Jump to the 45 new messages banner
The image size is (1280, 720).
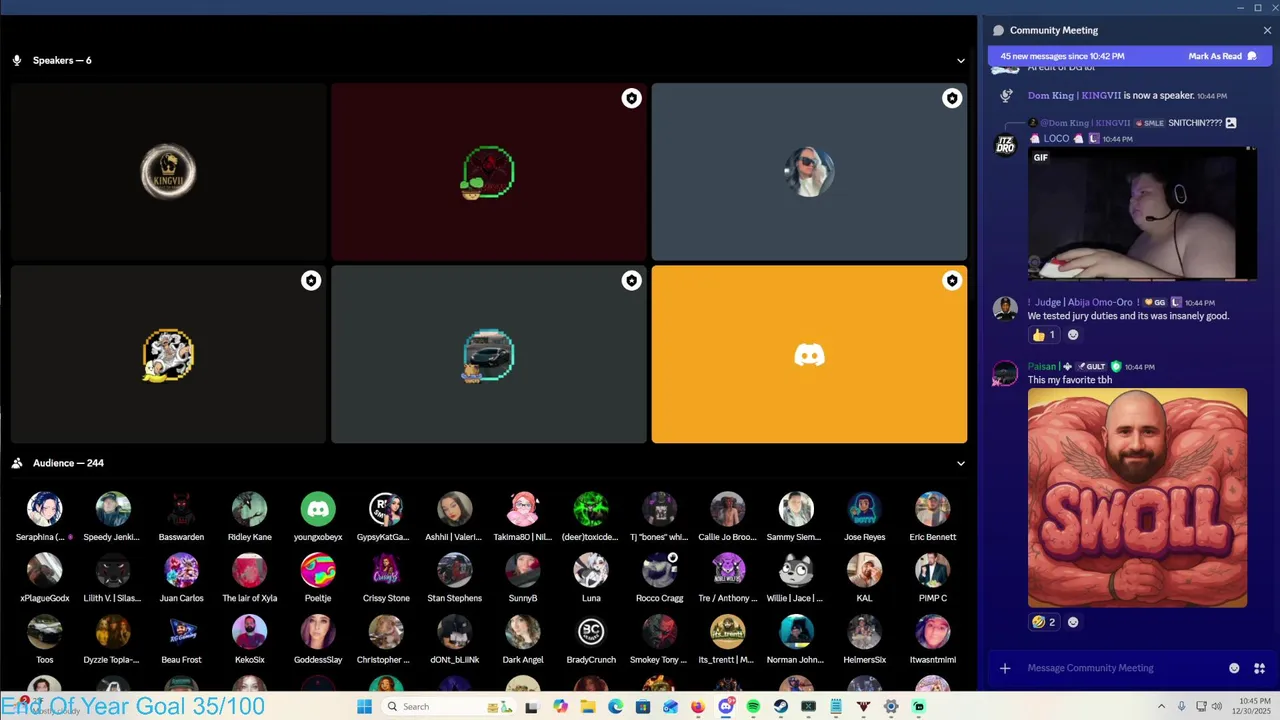pyautogui.click(x=1062, y=56)
